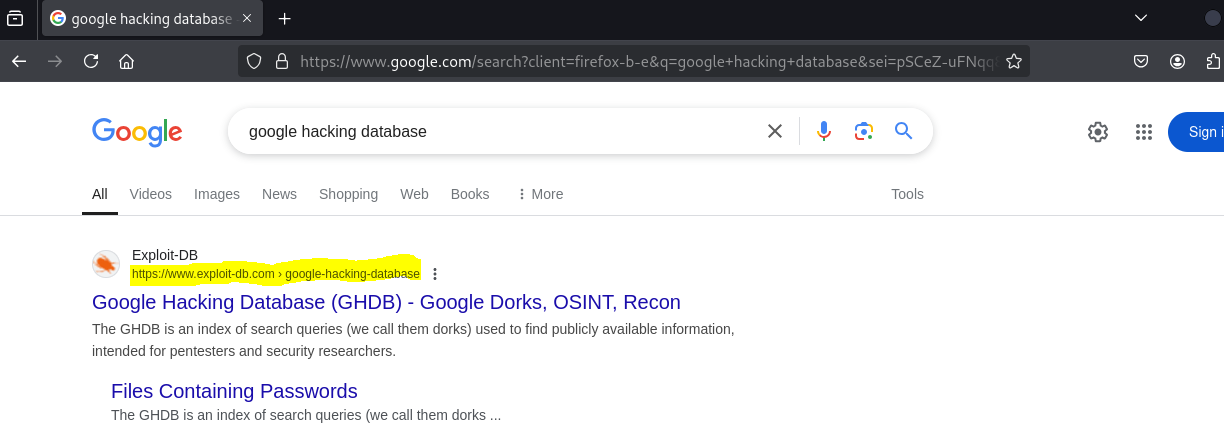Open Firefox View recent browsing icon
This screenshot has width=1224, height=424.
[x=15, y=18]
